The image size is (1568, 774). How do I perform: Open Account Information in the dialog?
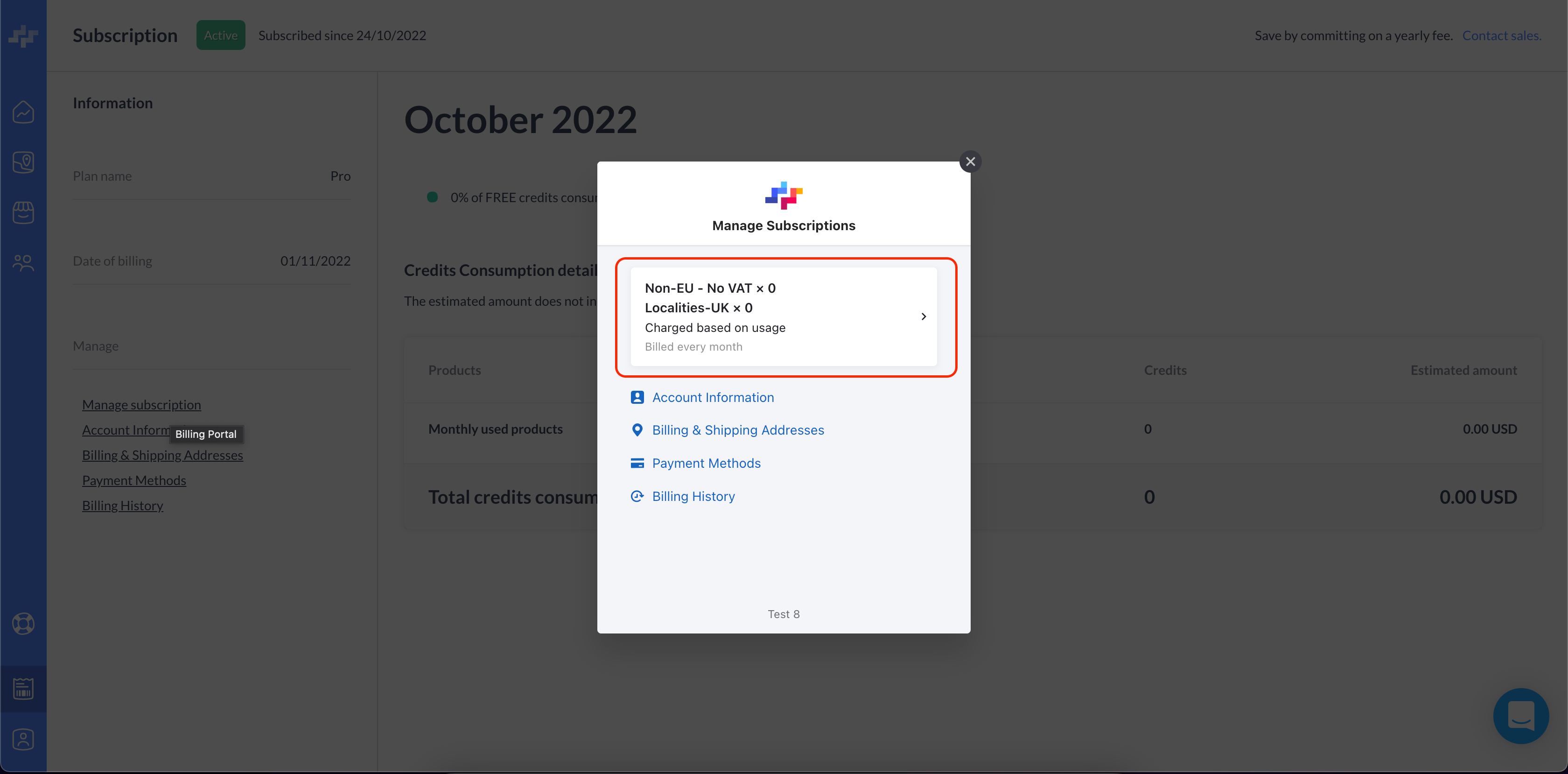(713, 398)
